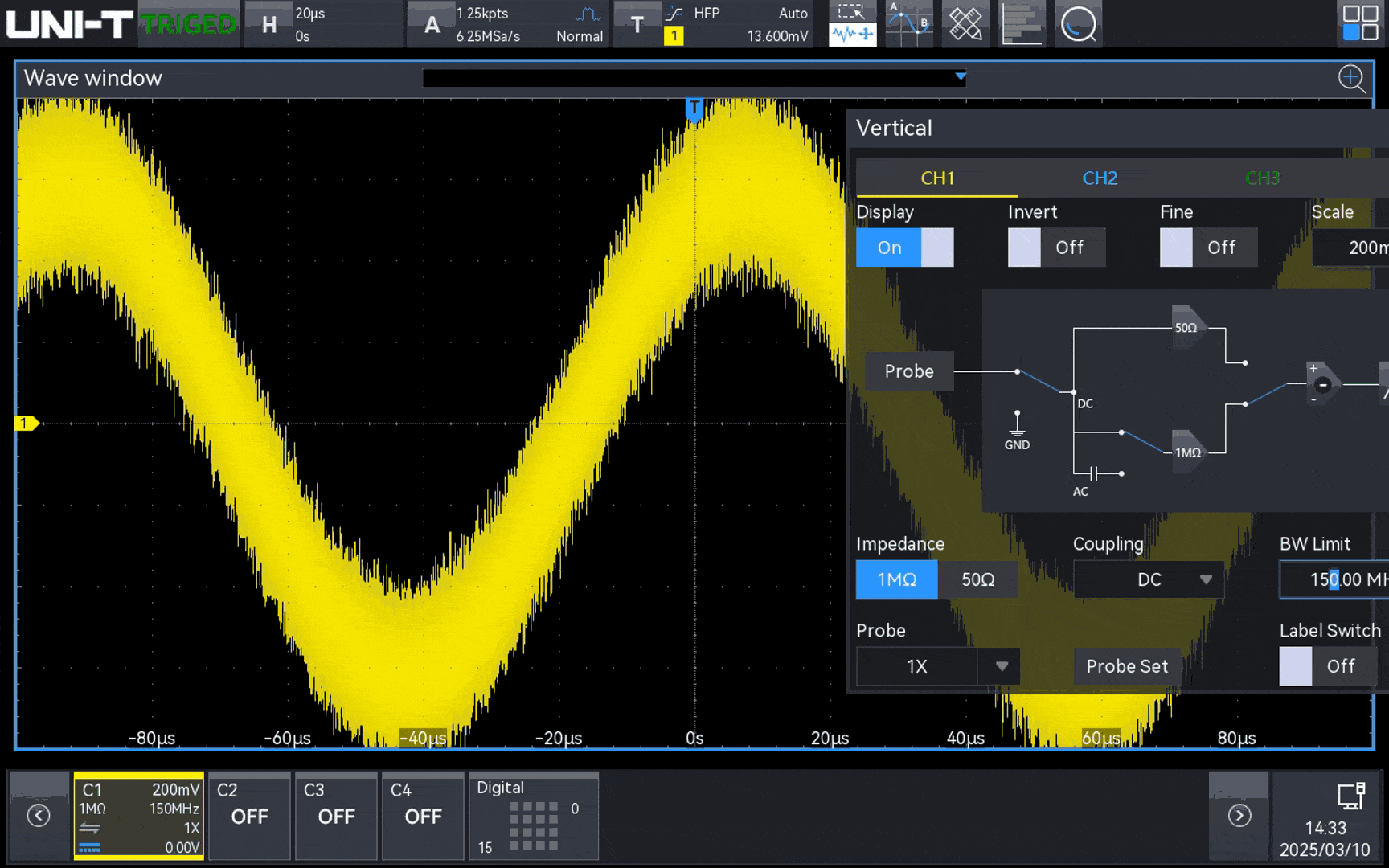Click the next arrow beside the clock
The image size is (1389, 868).
tap(1239, 816)
